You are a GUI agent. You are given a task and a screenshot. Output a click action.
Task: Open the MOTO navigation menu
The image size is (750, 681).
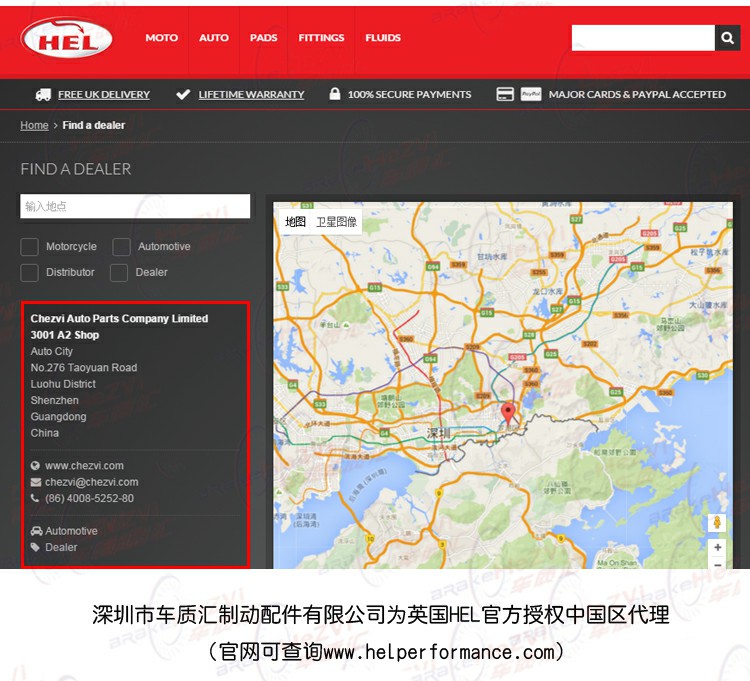pyautogui.click(x=161, y=38)
